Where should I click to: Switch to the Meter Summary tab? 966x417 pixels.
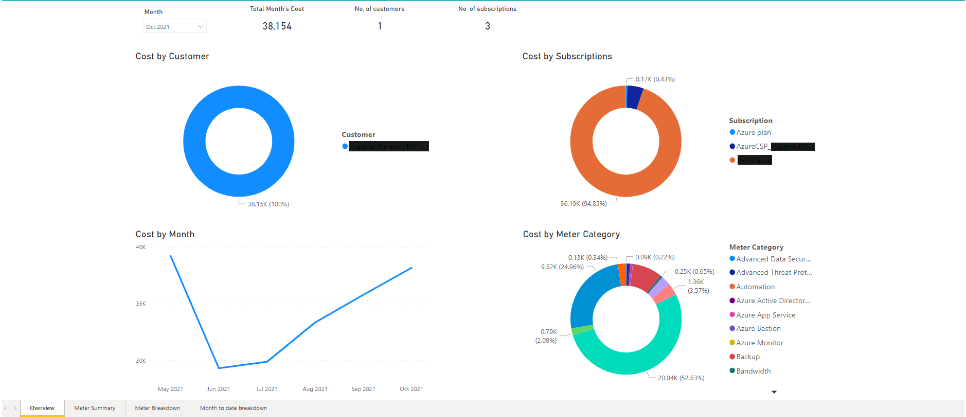point(95,408)
